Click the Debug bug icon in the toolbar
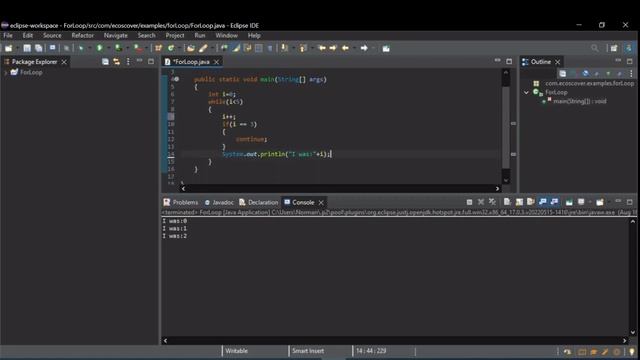640x360 pixels. tap(81, 49)
